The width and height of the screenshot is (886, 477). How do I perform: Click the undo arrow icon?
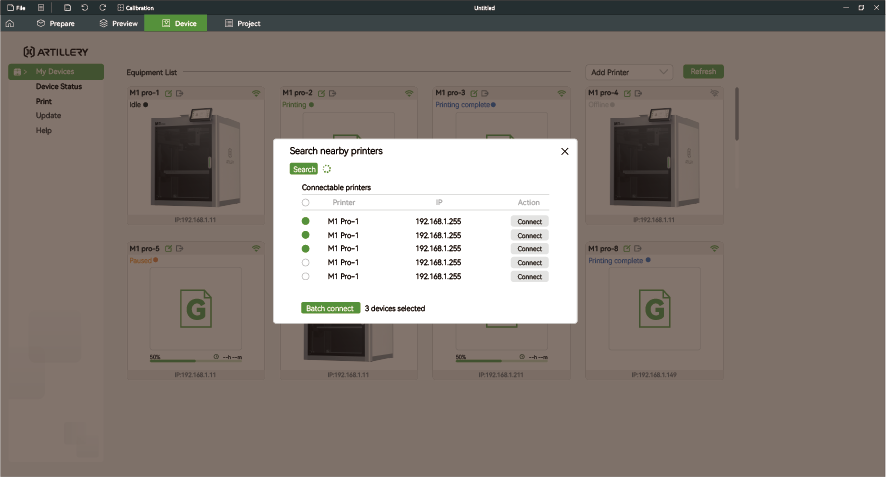point(85,8)
